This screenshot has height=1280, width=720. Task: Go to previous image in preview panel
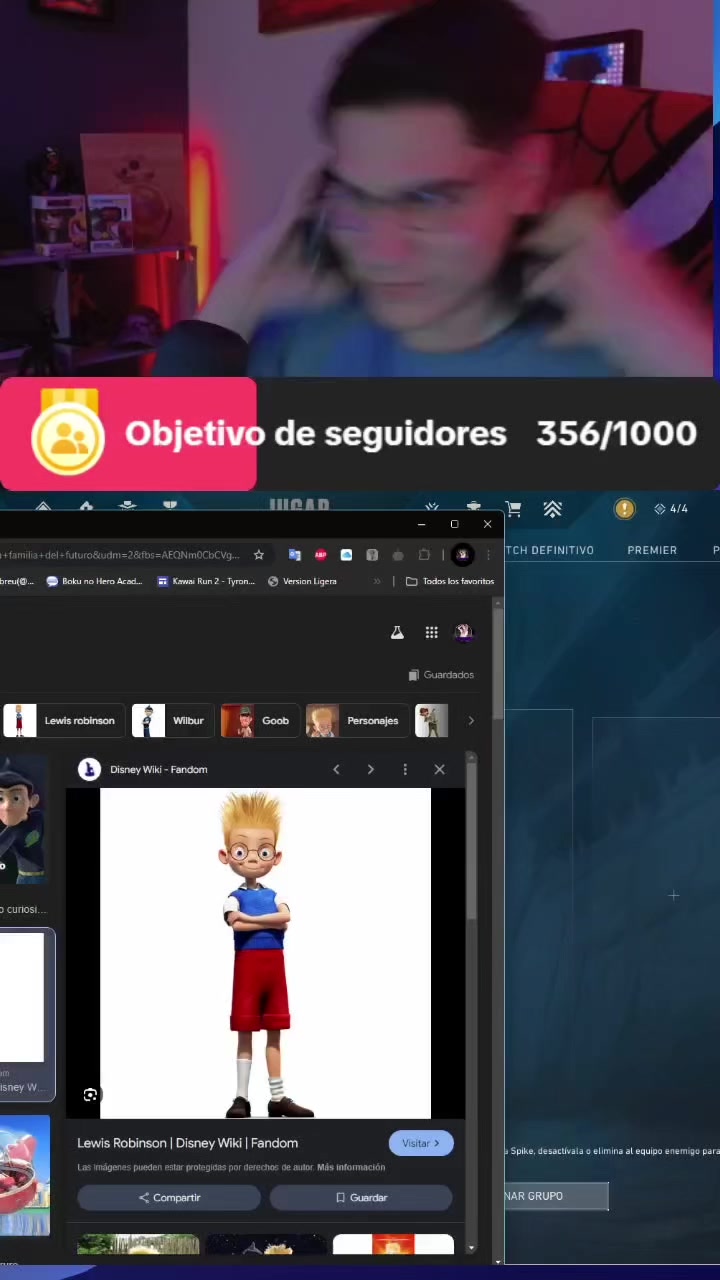click(x=336, y=769)
